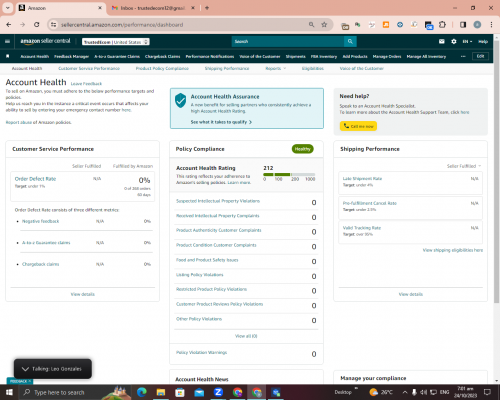Image resolution: width=500 pixels, height=400 pixels.
Task: Open Suspected Intellectual Property Violations link
Action: pos(218,201)
